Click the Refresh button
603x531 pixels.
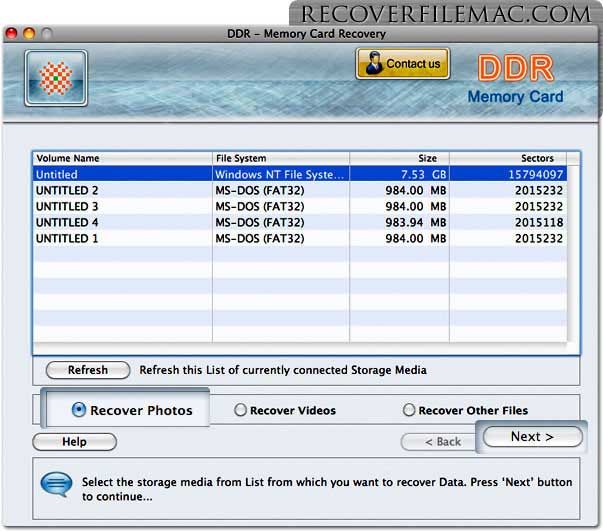(x=88, y=370)
